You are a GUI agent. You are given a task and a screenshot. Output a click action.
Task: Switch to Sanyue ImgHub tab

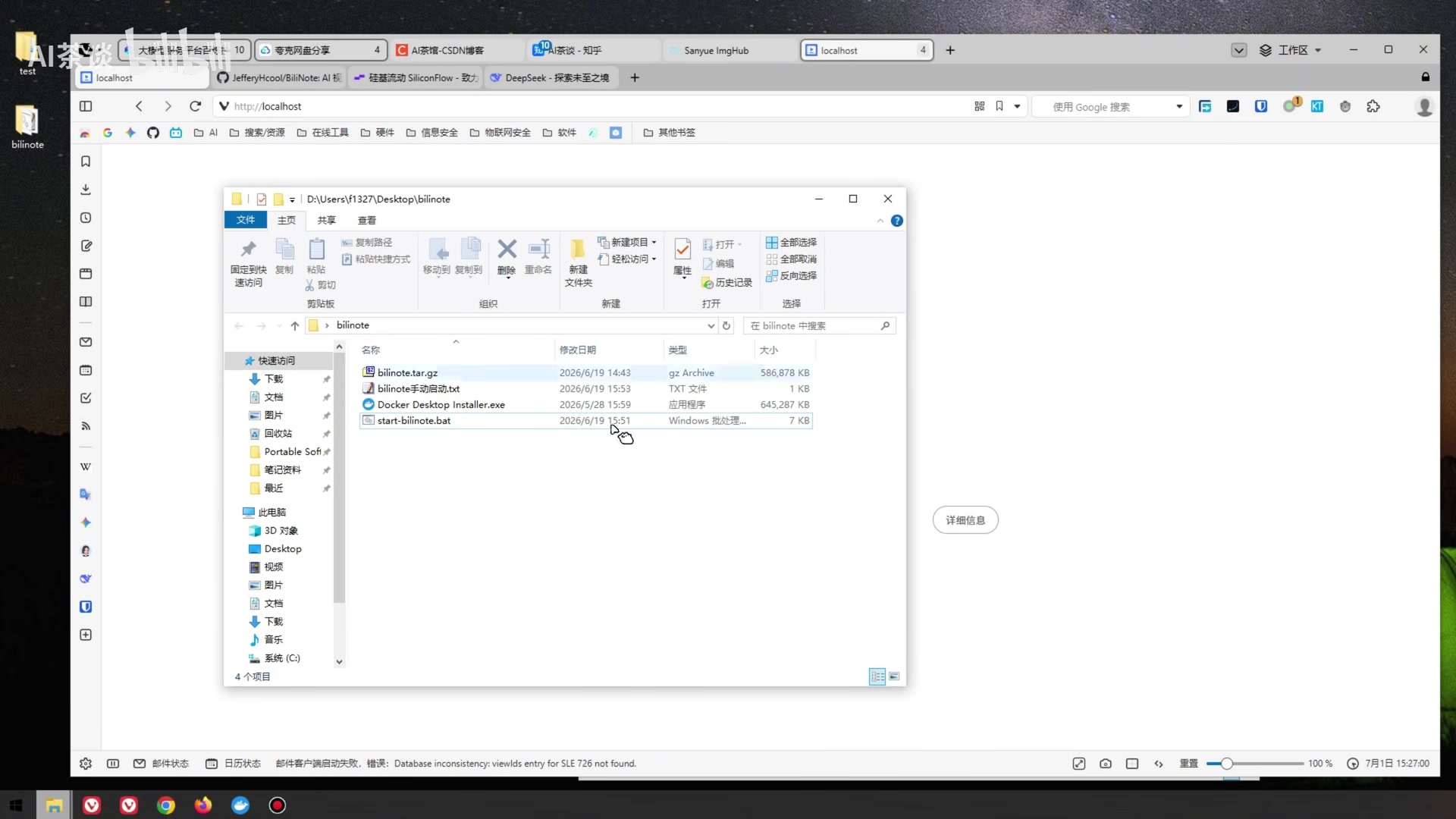click(x=730, y=50)
